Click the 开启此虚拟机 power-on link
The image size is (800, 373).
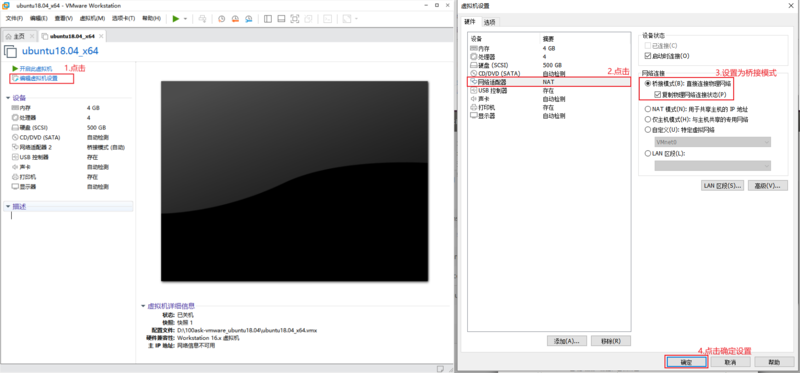coord(36,68)
